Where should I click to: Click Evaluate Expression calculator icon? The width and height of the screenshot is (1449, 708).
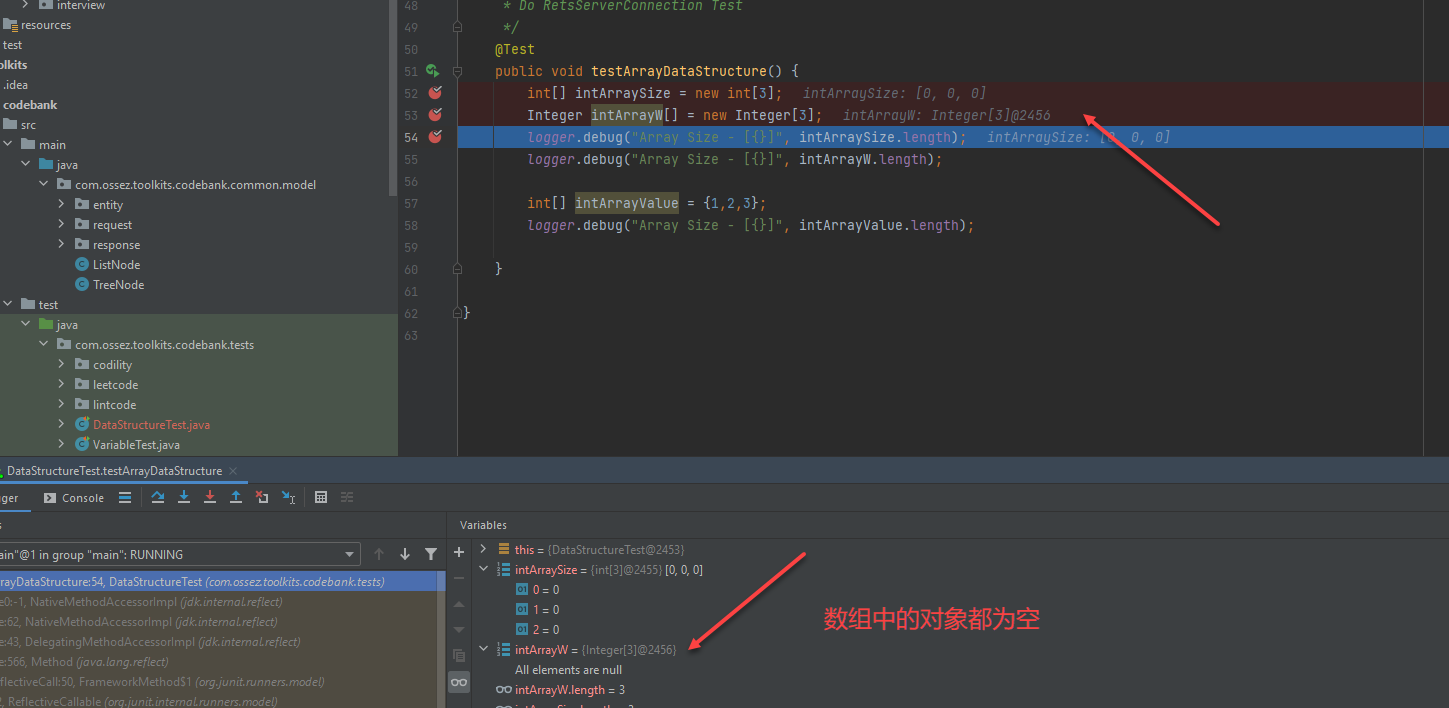pos(321,497)
